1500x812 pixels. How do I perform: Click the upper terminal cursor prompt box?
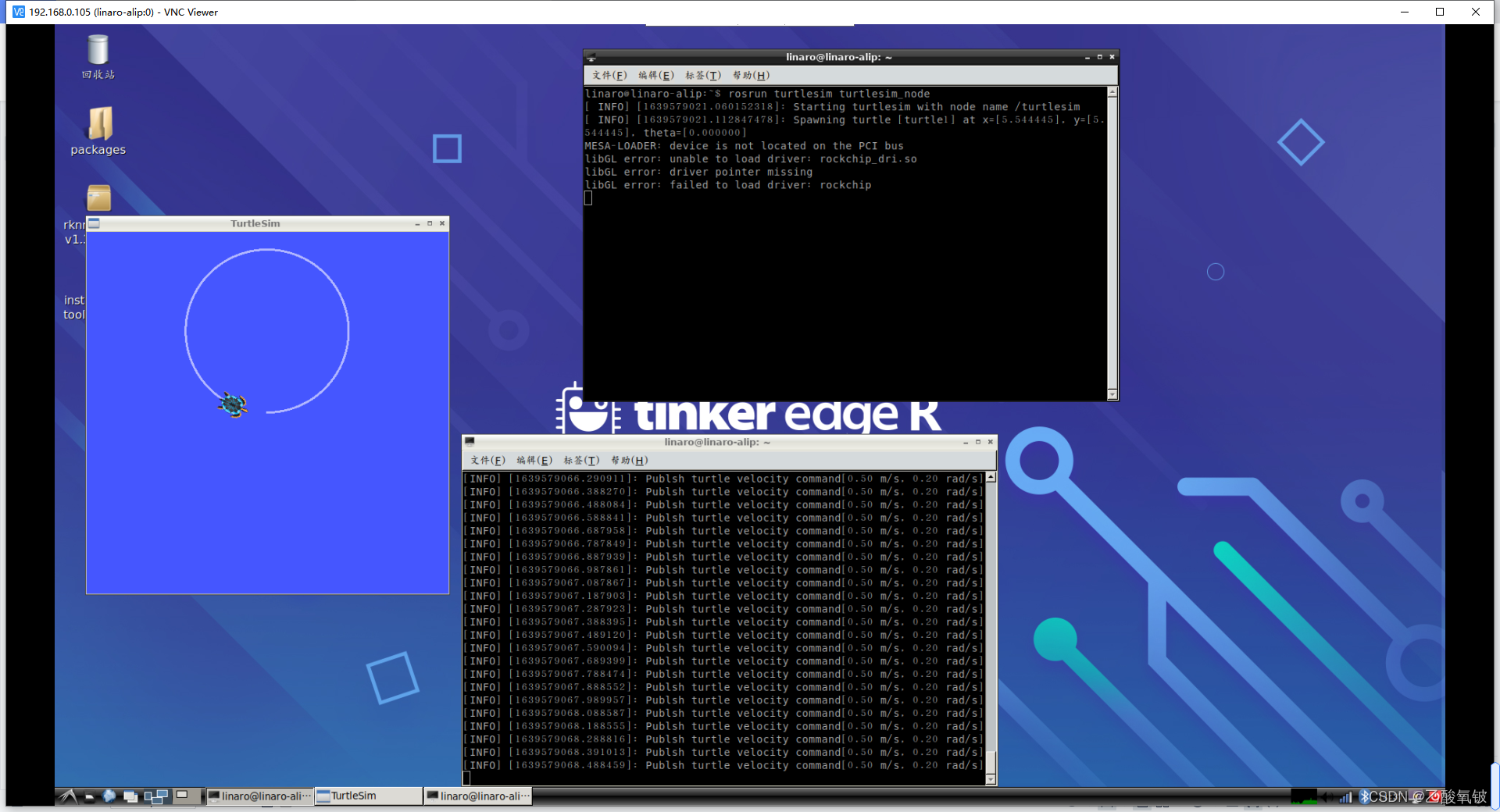coord(588,198)
